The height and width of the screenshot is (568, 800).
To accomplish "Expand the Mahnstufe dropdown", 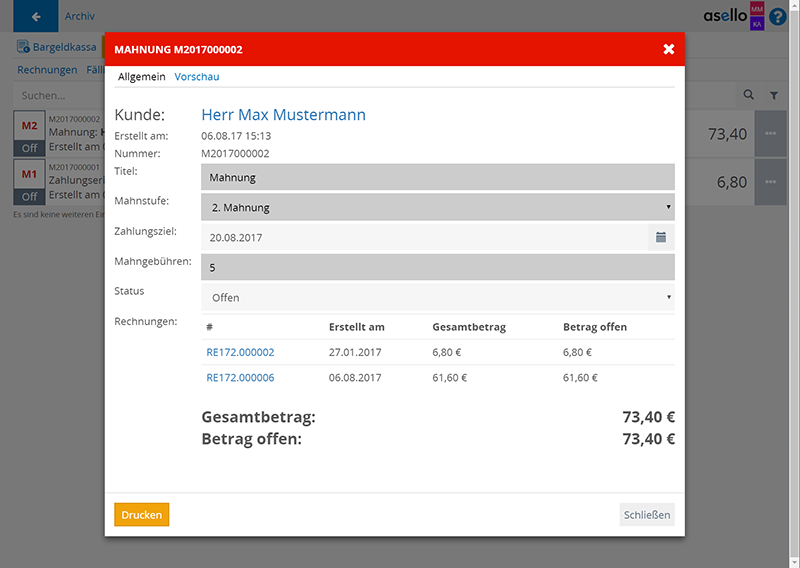I will tap(437, 208).
